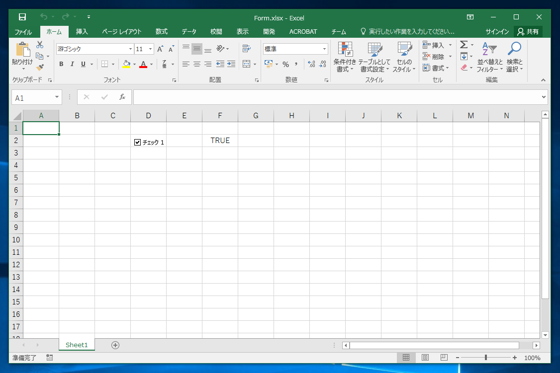This screenshot has height=373, width=560.
Task: Click the Paste clipboard icon
Action: (23, 50)
